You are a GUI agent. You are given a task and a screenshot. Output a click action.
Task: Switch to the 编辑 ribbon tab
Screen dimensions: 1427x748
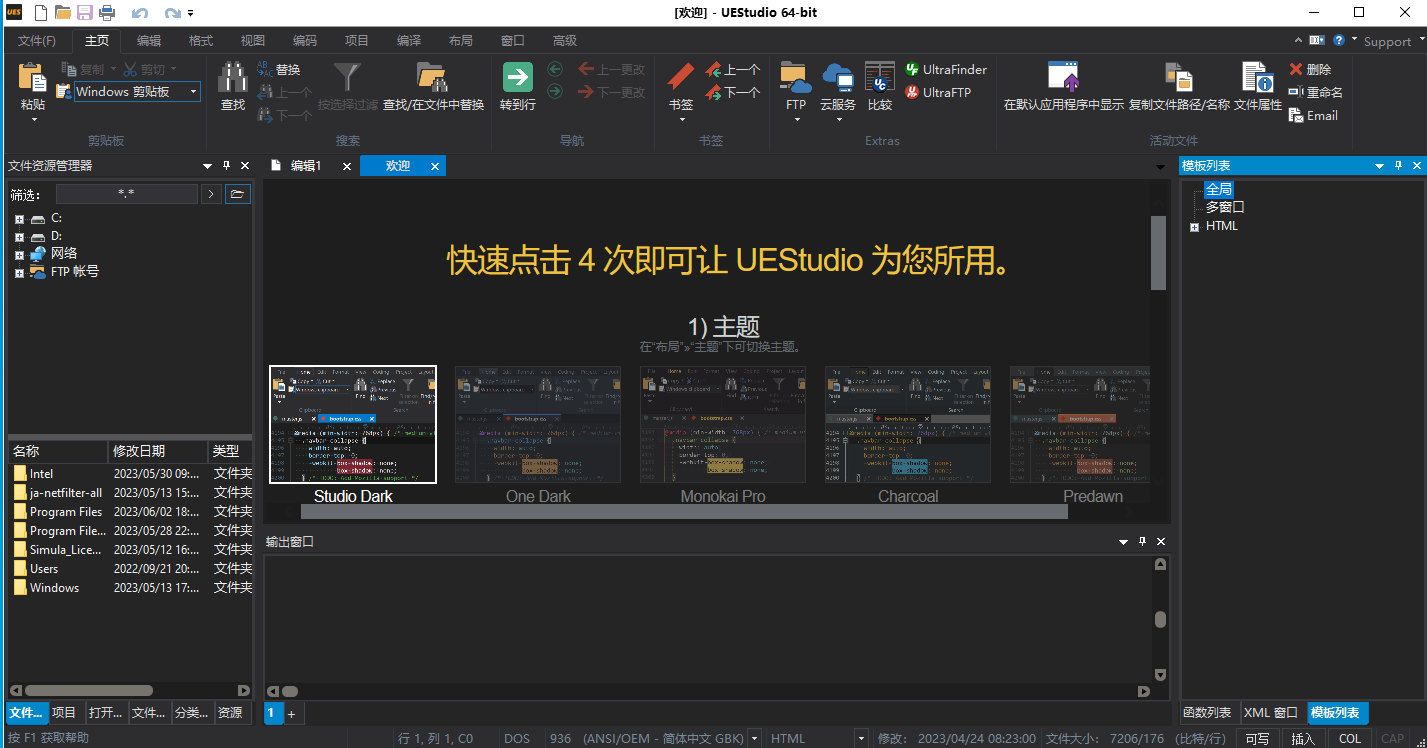click(x=149, y=41)
